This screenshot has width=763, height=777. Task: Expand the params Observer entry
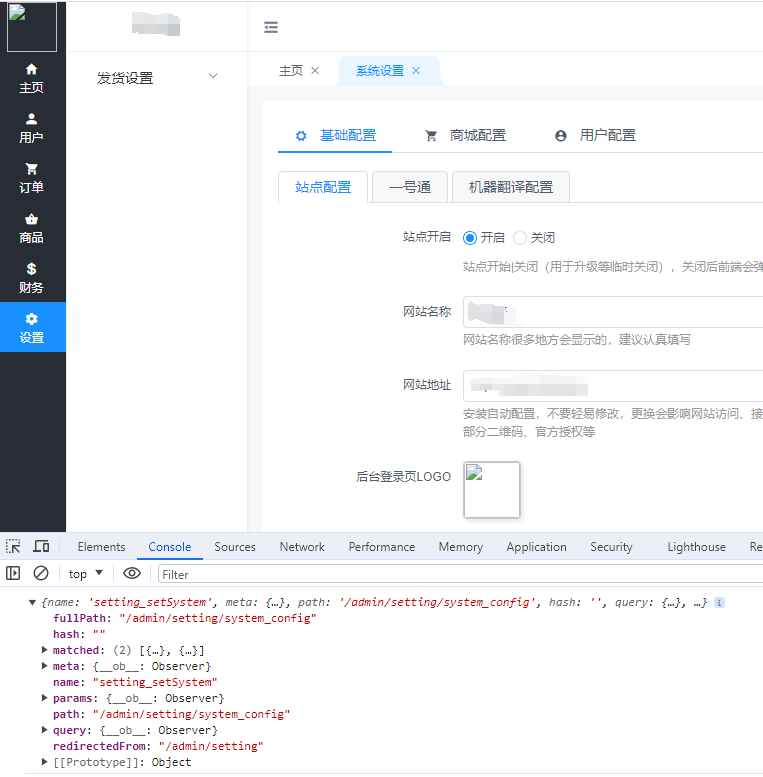[x=44, y=698]
